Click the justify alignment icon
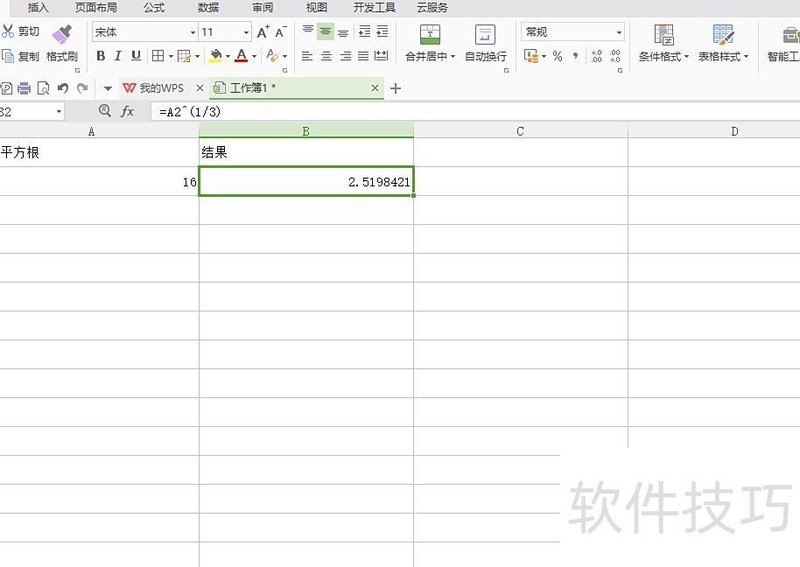800x567 pixels. click(363, 56)
